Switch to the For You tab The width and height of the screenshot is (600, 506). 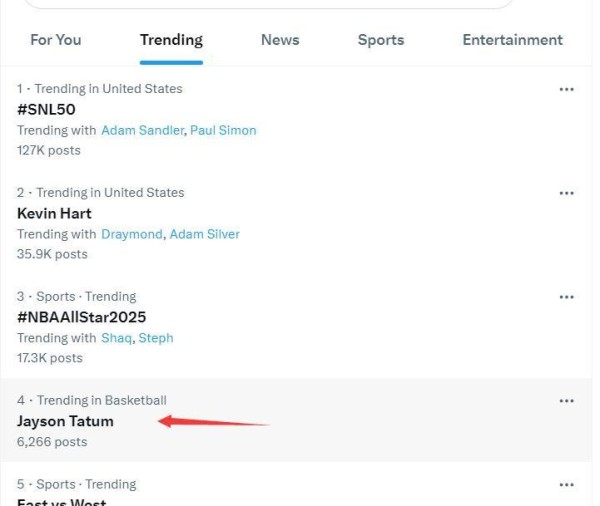(x=56, y=40)
